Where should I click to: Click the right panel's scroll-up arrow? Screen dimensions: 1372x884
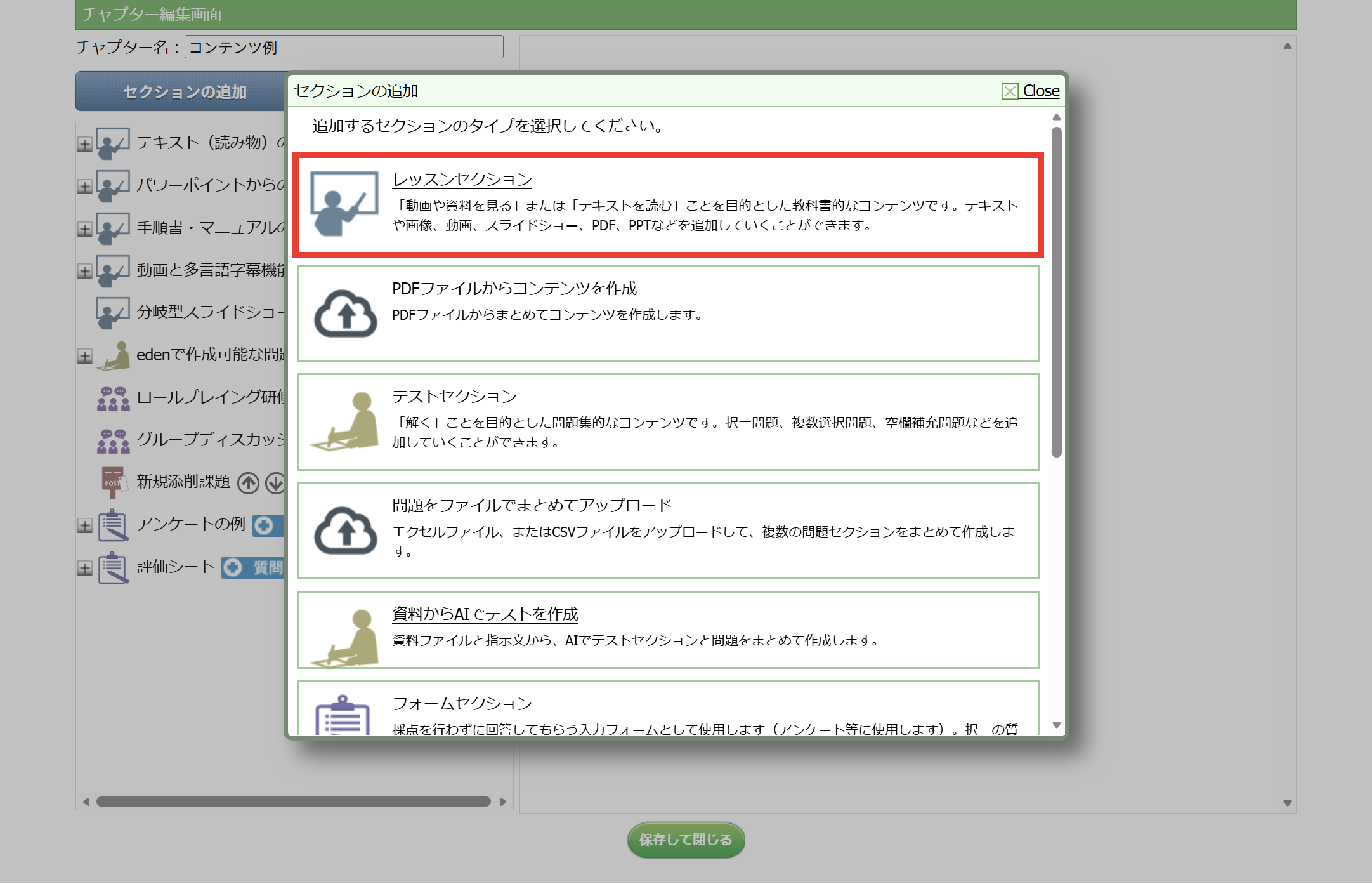[1287, 46]
